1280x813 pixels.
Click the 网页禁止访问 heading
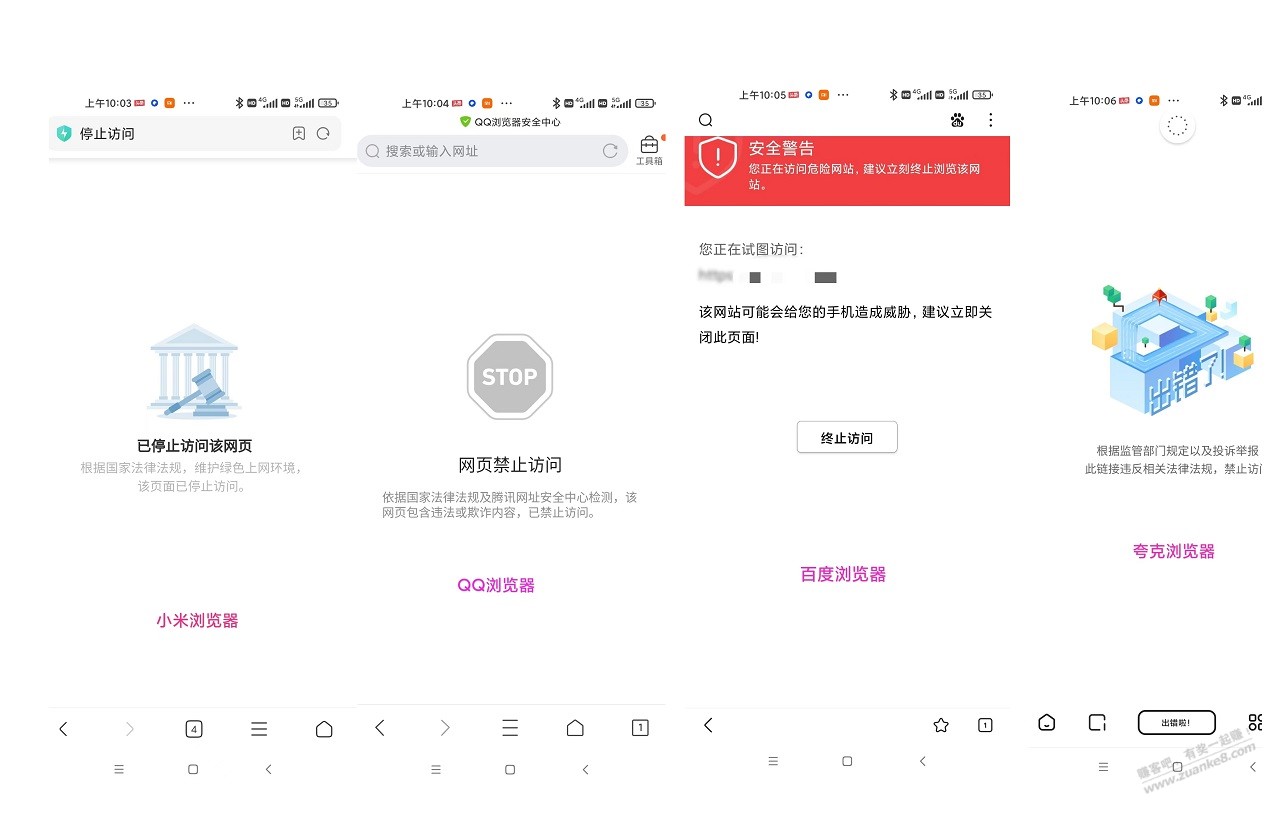510,465
